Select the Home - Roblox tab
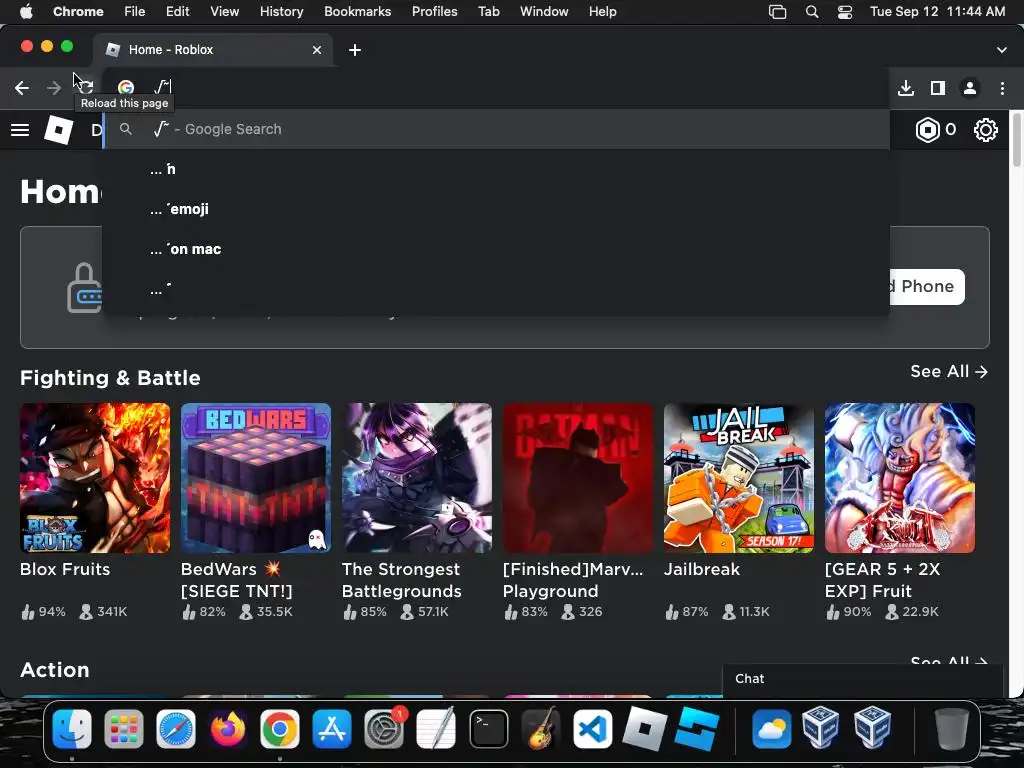This screenshot has height=768, width=1024. pos(214,50)
